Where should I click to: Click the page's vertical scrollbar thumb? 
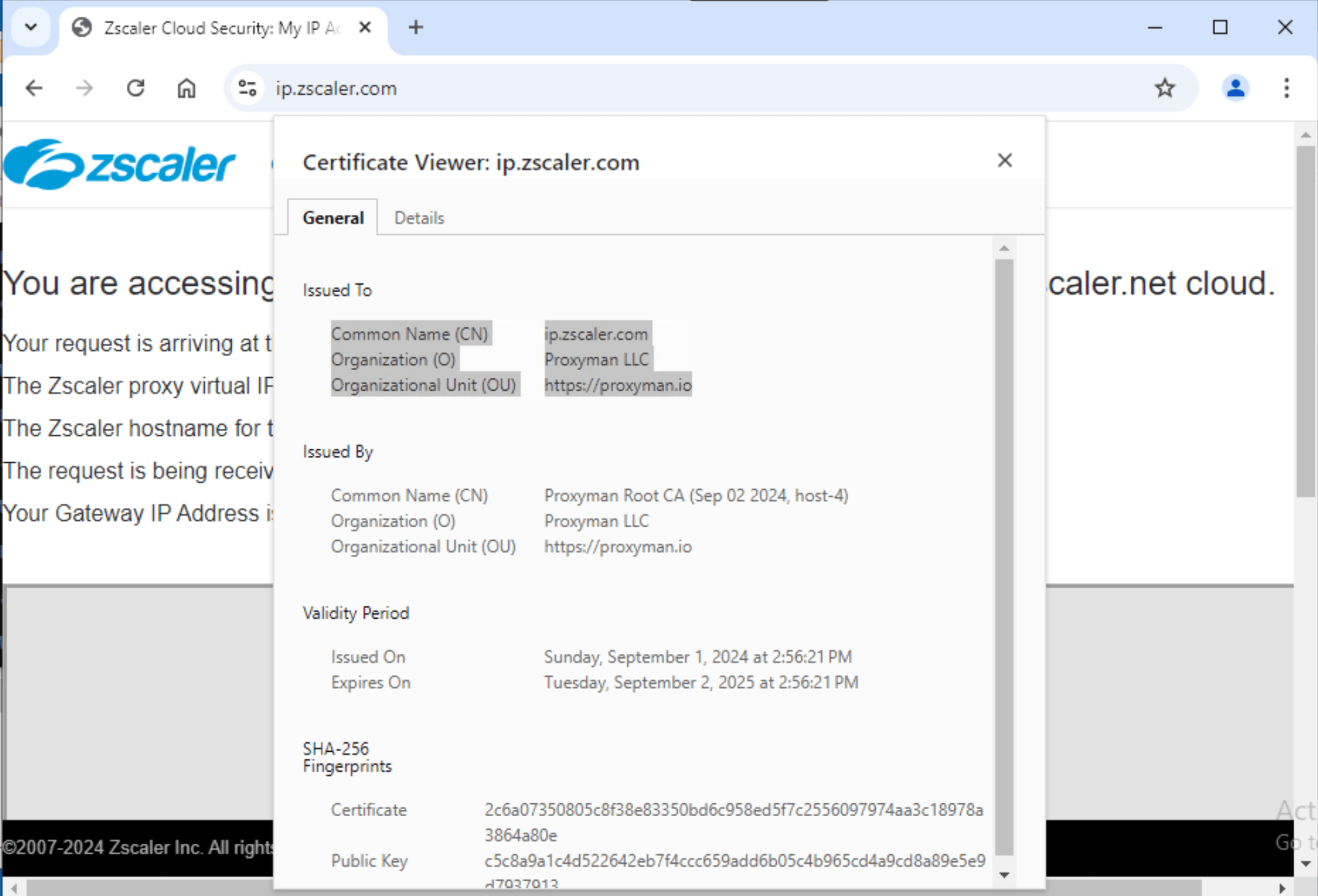pos(1305,322)
